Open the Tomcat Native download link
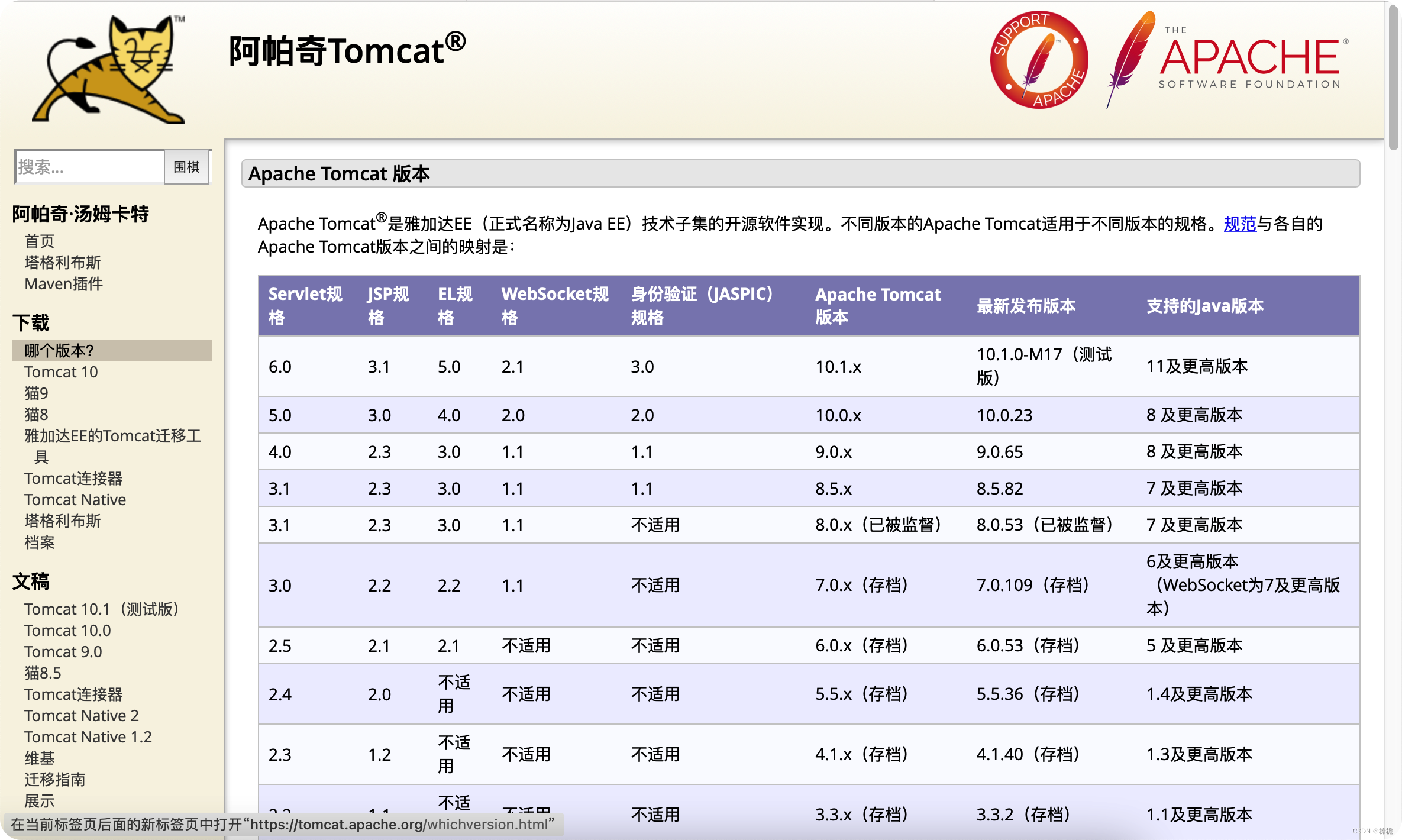 75,500
